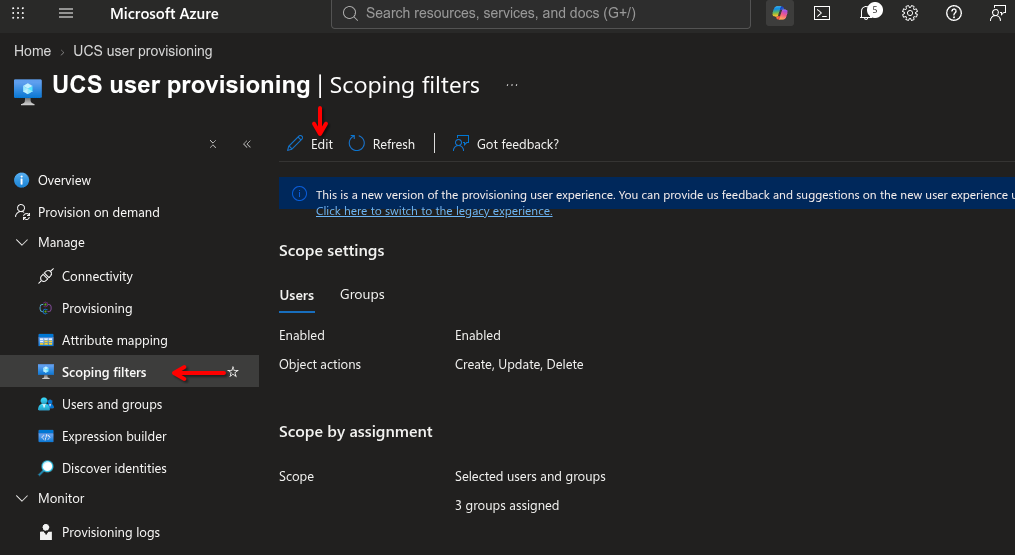
Task: Select the Users tab
Action: pos(296,295)
